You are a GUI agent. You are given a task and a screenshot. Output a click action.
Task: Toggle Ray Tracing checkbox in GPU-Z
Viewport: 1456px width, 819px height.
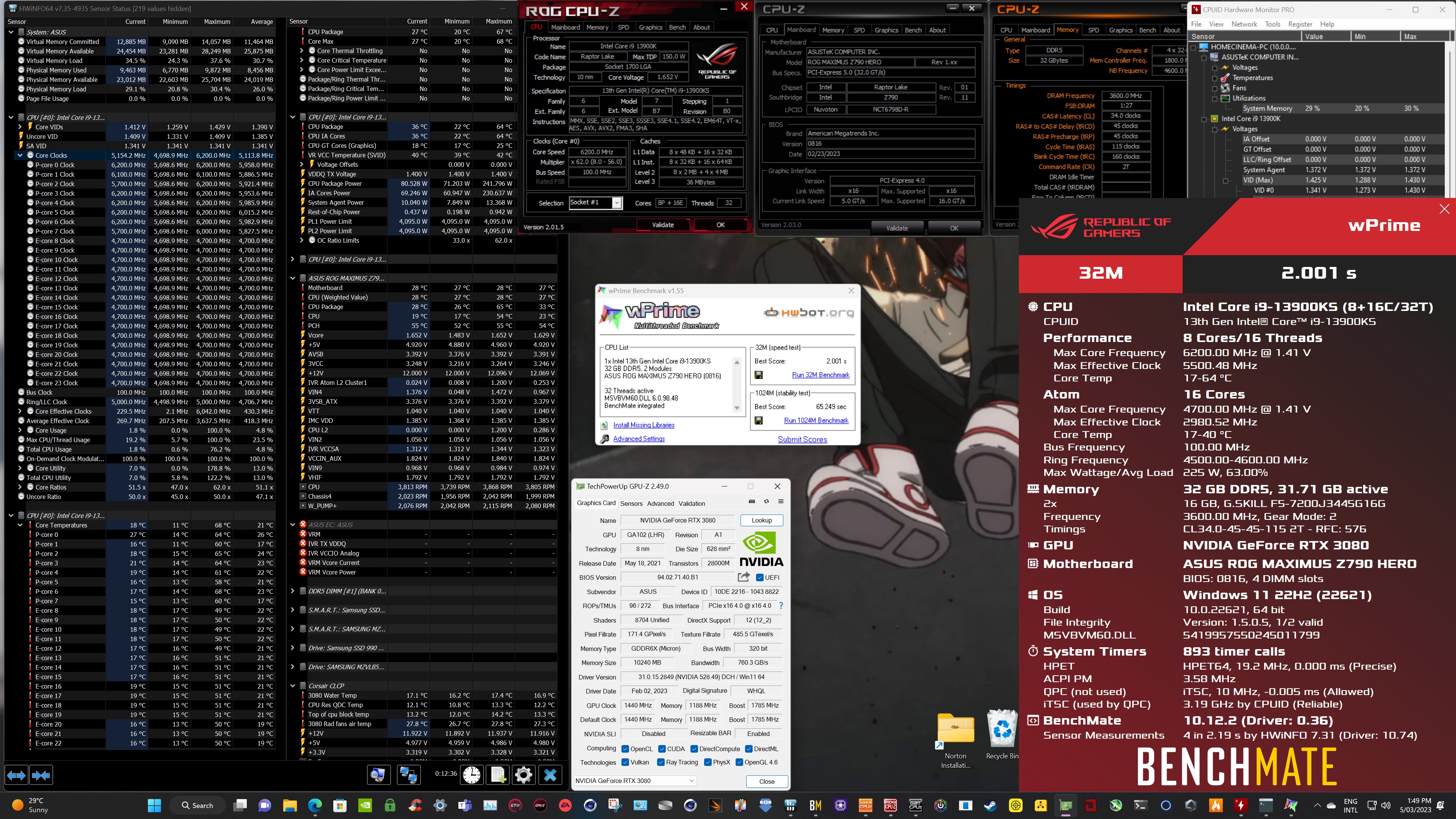tap(660, 762)
